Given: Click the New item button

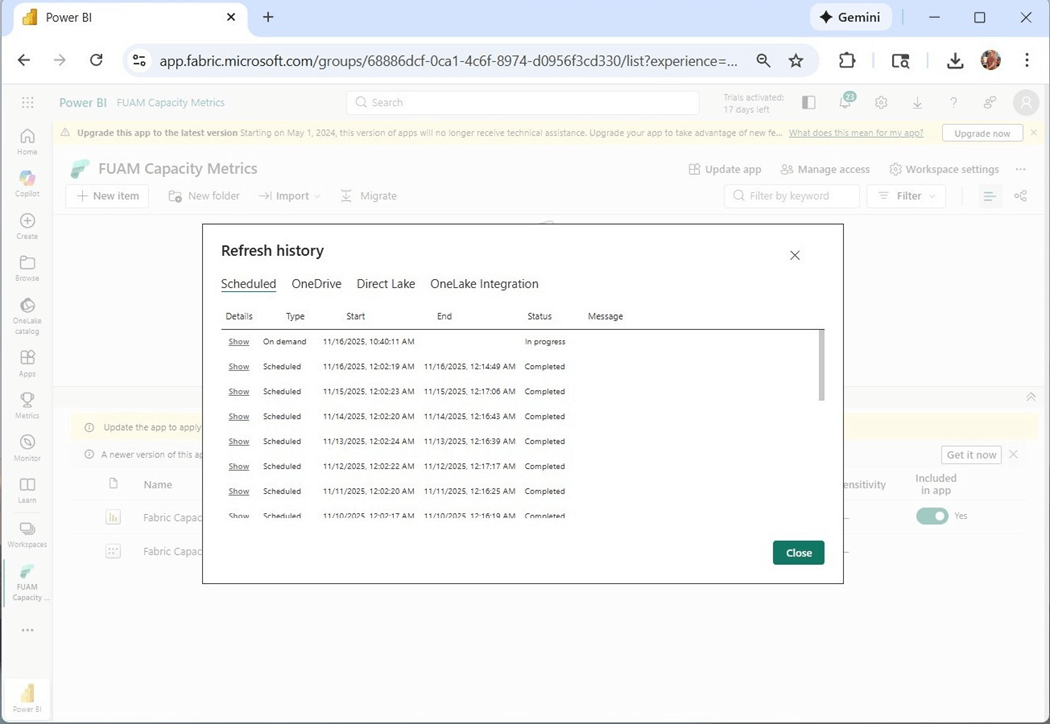Looking at the screenshot, I should click(107, 196).
